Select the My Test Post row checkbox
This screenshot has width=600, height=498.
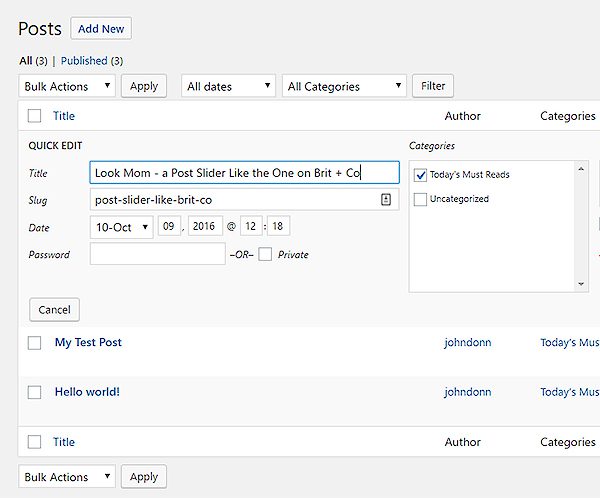35,342
